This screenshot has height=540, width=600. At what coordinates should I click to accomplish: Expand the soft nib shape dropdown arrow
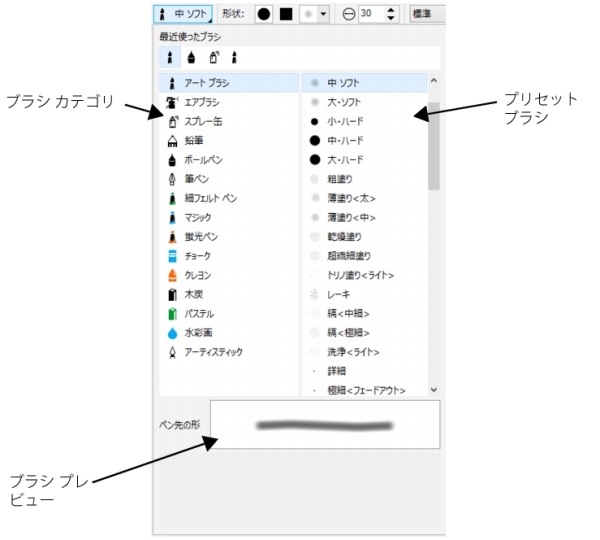pyautogui.click(x=324, y=15)
